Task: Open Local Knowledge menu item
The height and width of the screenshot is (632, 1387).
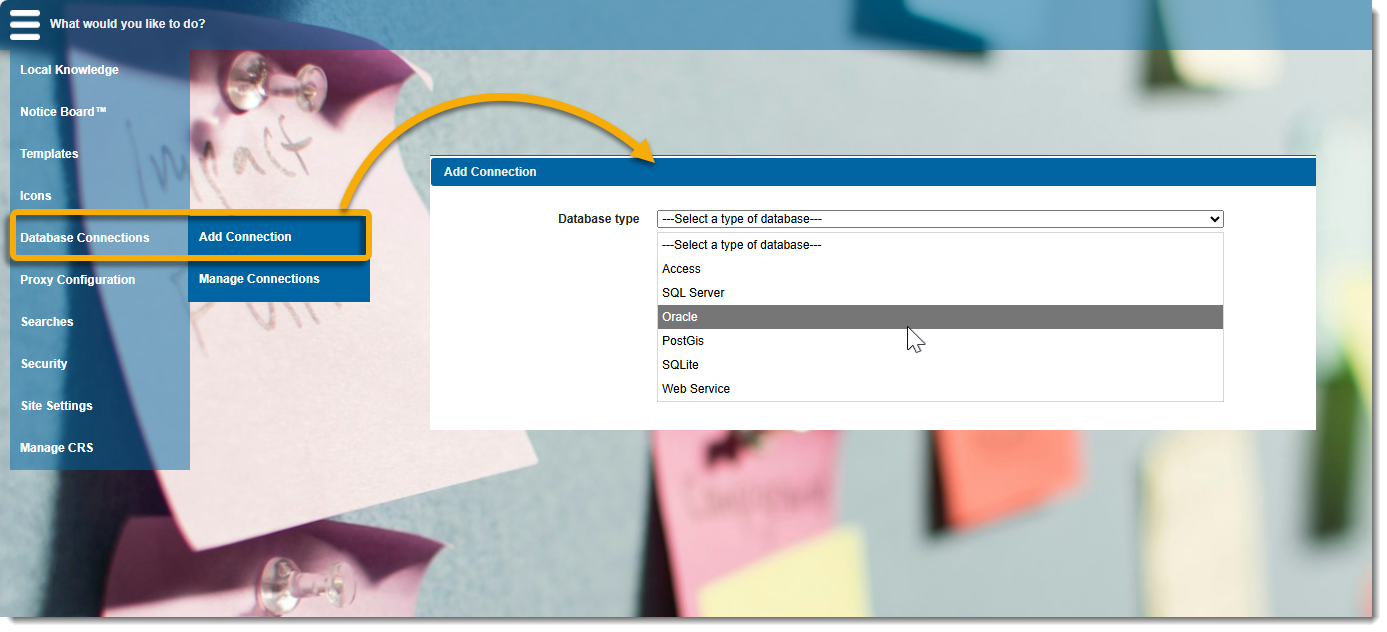Action: [69, 70]
